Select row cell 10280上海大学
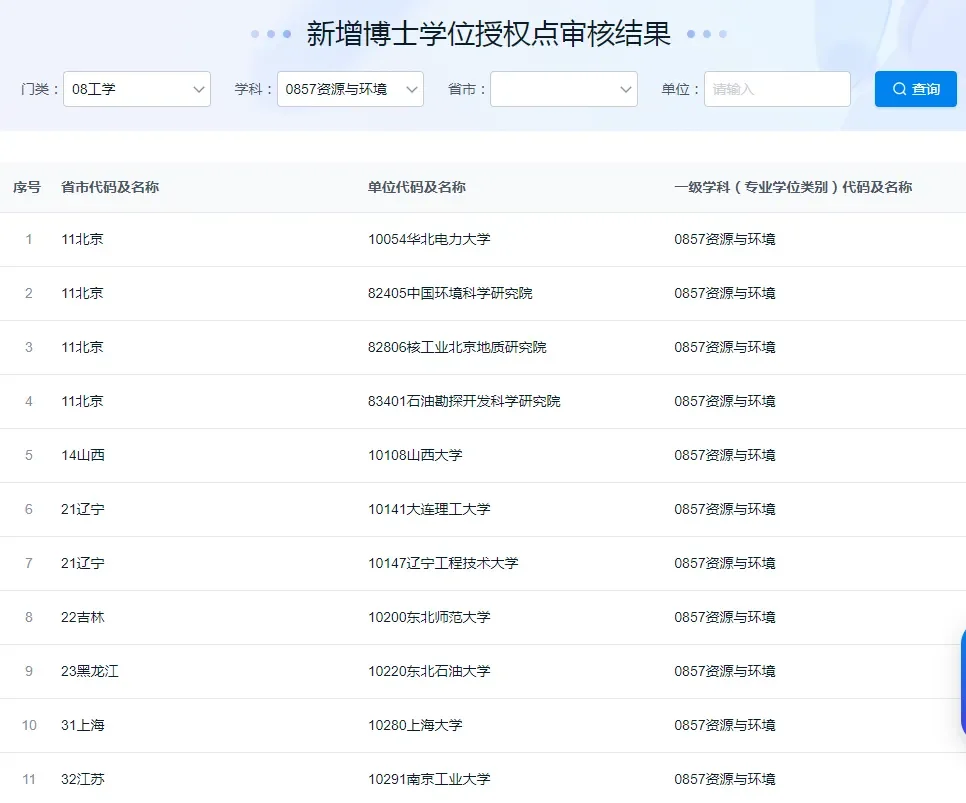 (415, 725)
